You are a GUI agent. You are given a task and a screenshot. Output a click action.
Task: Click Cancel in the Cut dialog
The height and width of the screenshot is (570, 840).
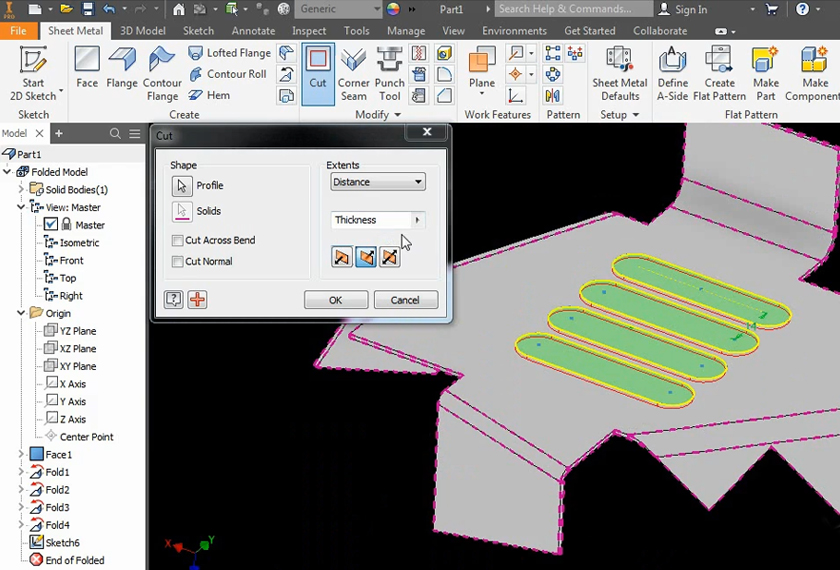pos(405,300)
